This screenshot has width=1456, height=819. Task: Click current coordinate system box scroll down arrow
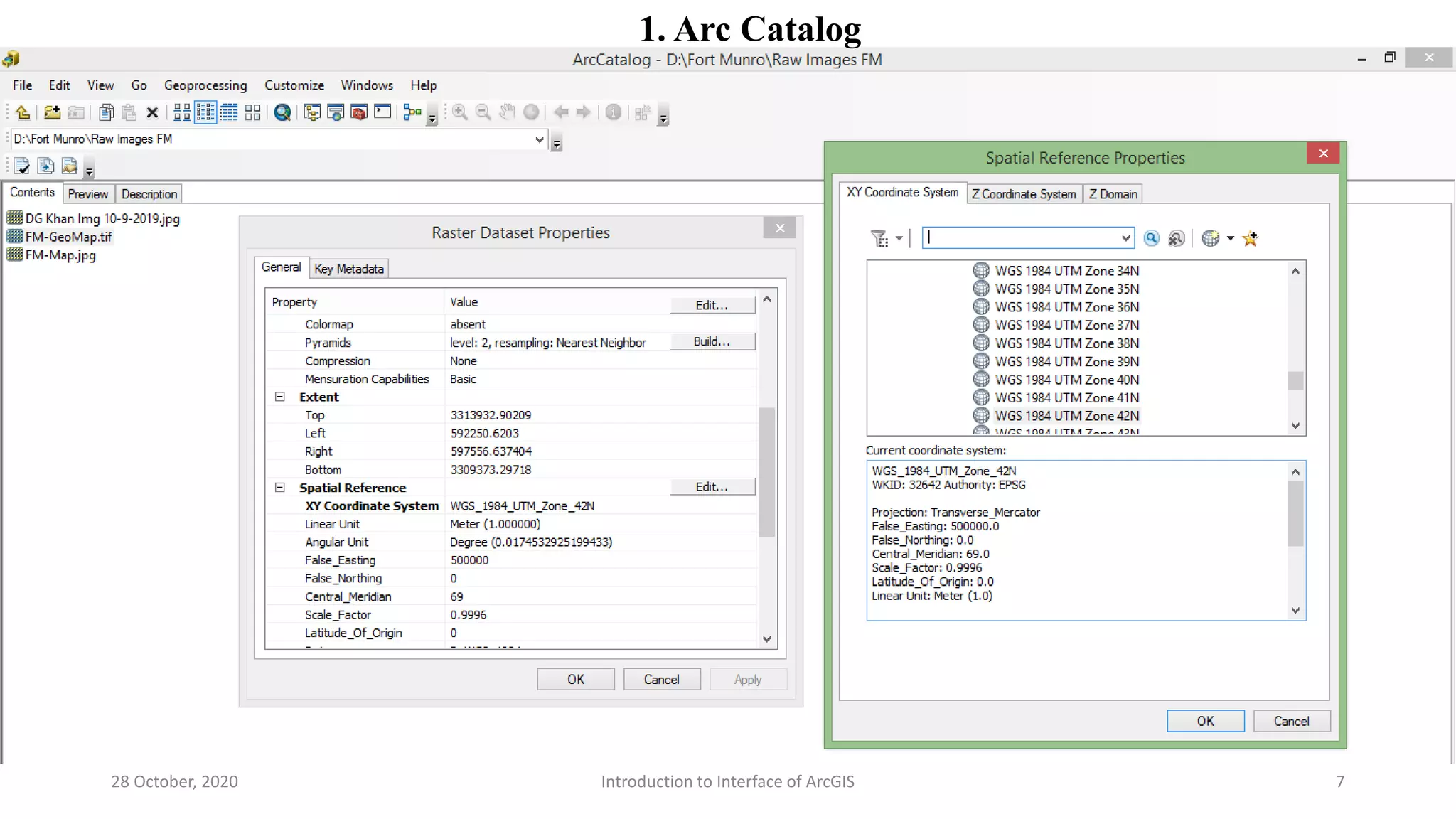(1295, 611)
